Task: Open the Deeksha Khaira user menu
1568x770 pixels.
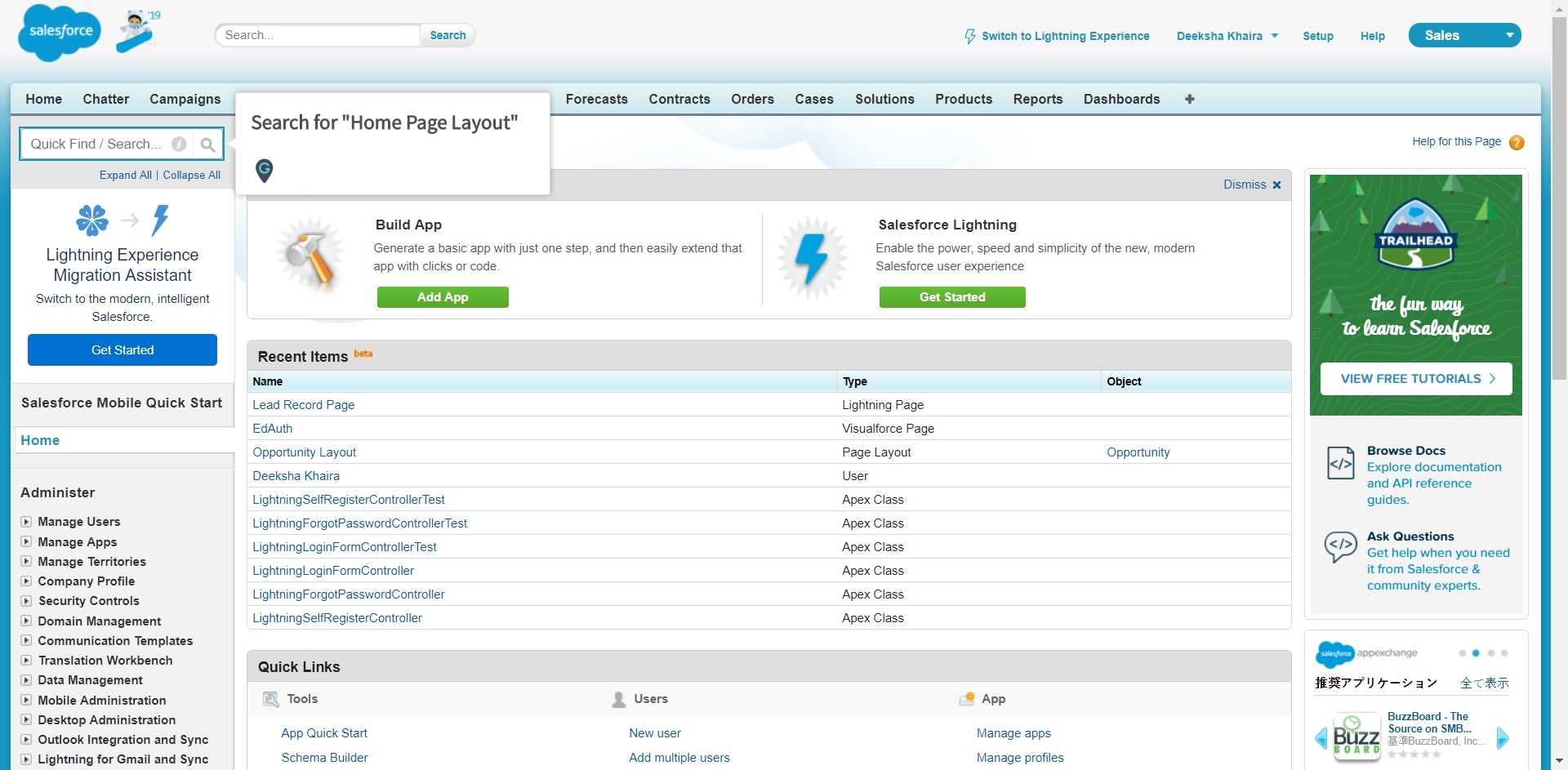Action: pyautogui.click(x=1227, y=36)
